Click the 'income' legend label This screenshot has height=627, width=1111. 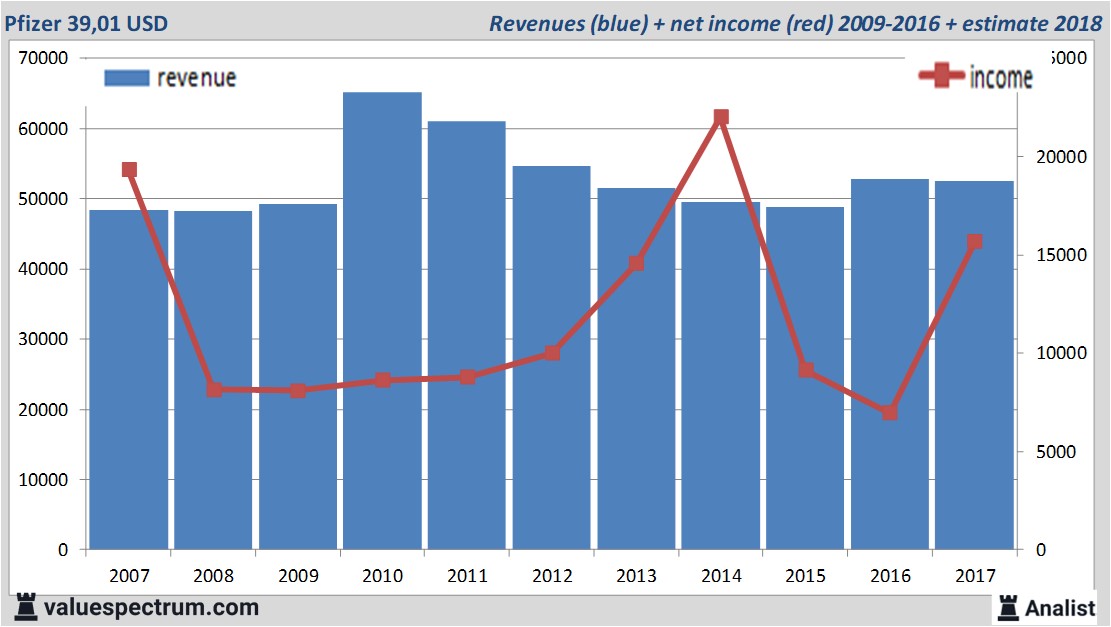click(x=1000, y=77)
